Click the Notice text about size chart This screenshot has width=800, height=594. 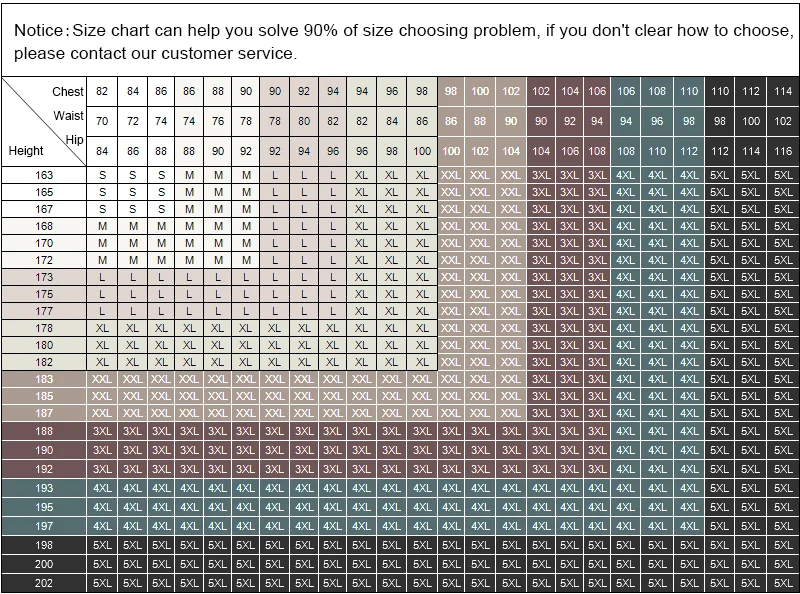pyautogui.click(x=403, y=41)
